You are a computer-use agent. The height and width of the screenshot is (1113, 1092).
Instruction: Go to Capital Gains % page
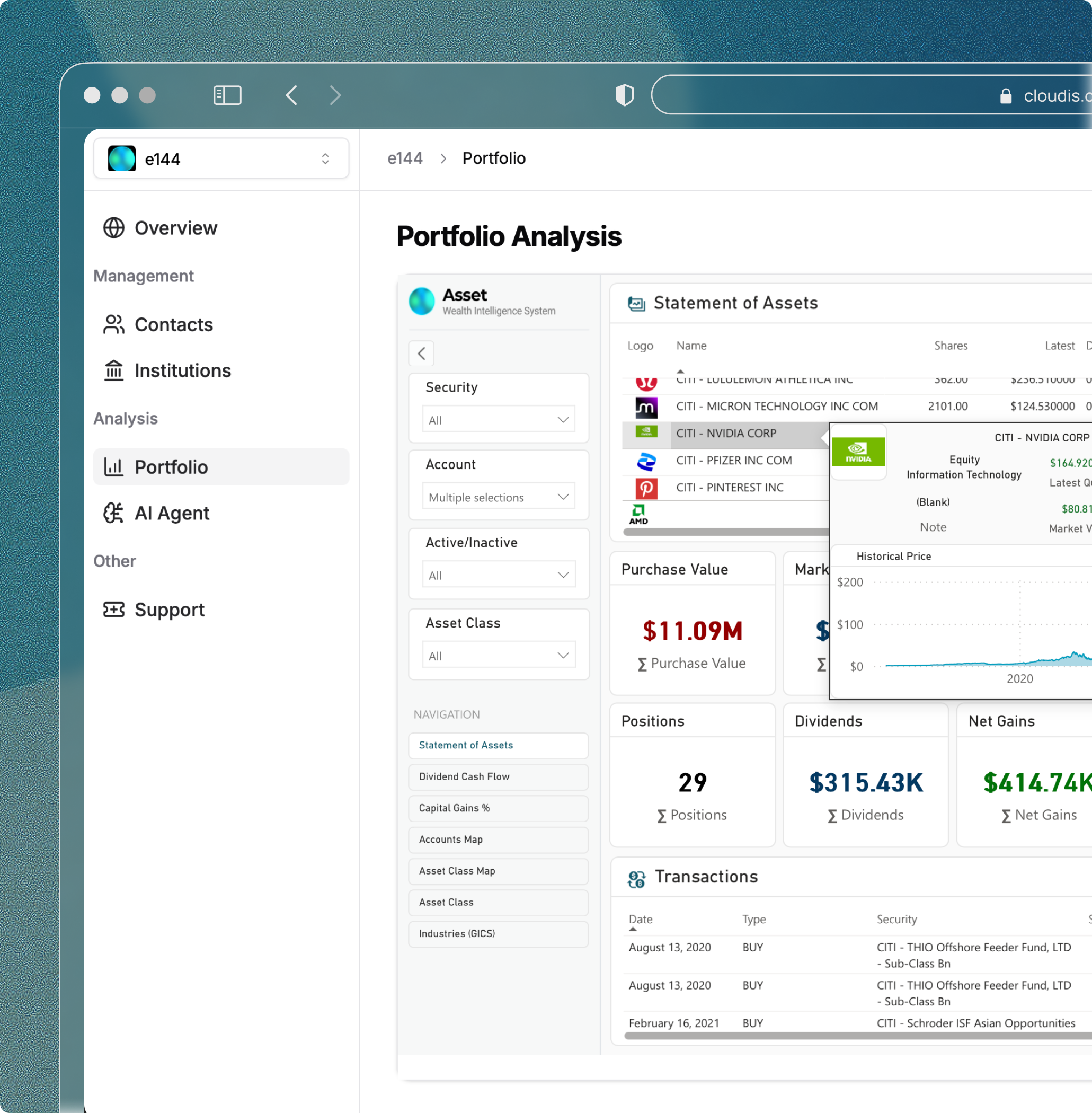tap(499, 808)
